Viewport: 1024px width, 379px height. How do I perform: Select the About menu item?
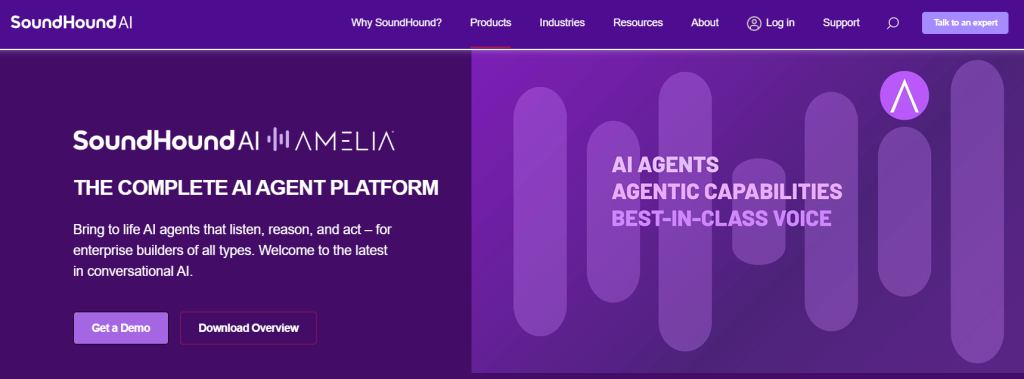705,23
